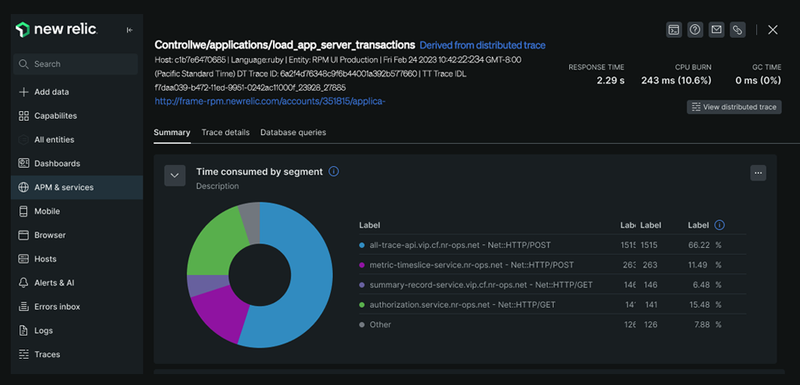Open Hosts page label
Viewport: 800px width, 385px height.
click(x=45, y=259)
